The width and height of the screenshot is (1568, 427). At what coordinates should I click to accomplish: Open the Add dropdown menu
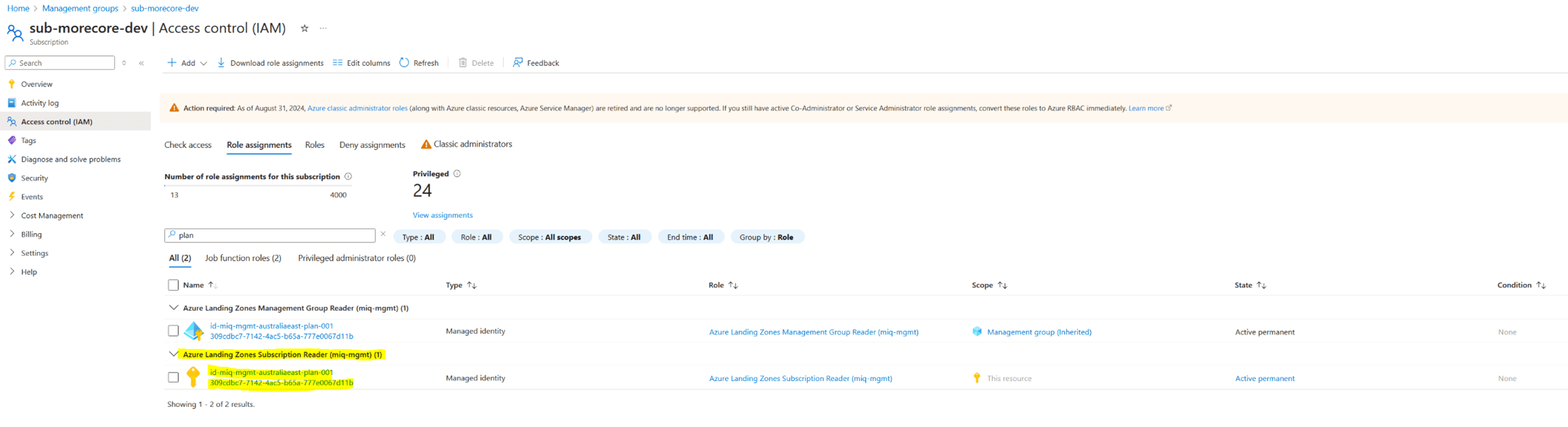click(x=187, y=63)
